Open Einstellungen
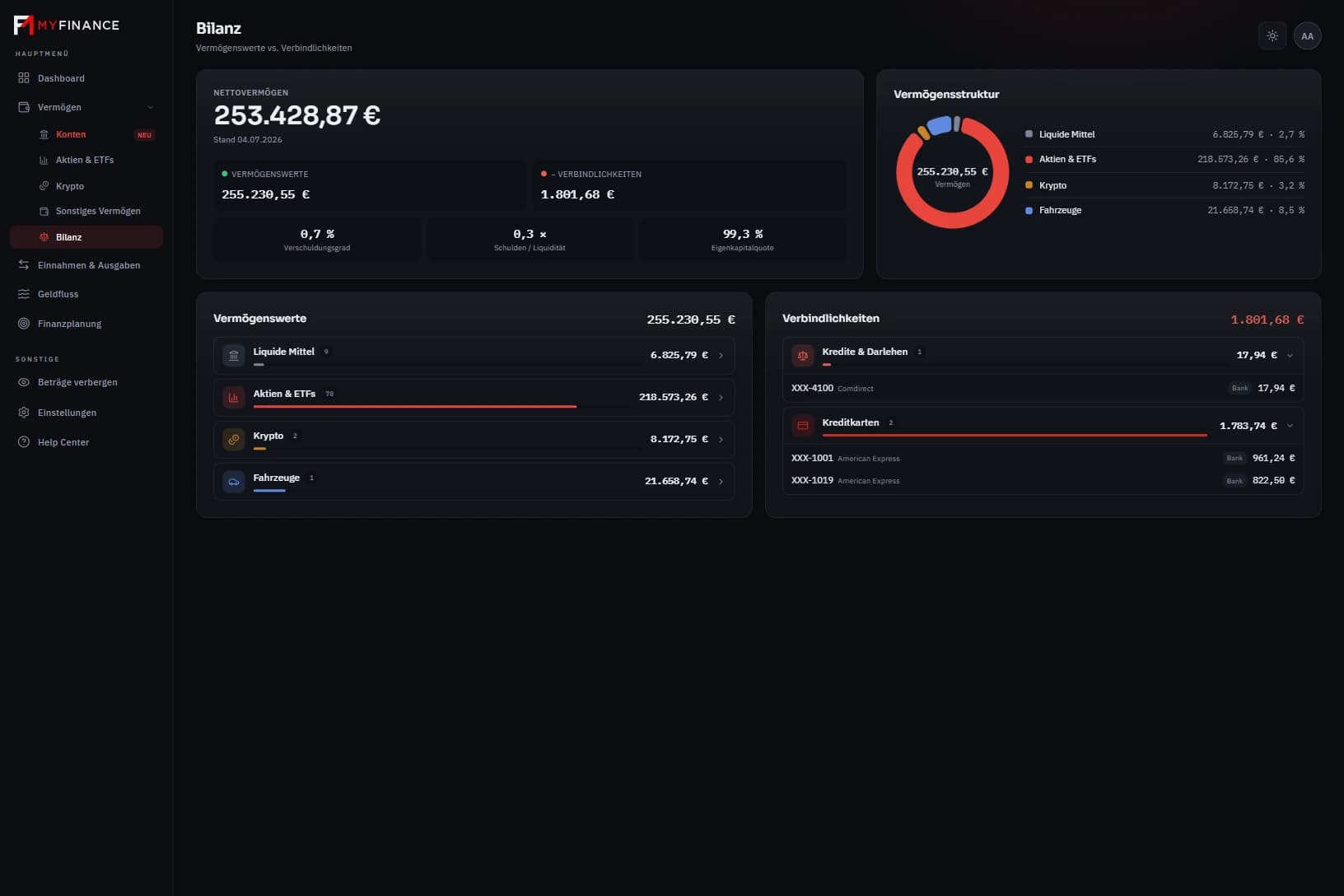 (x=86, y=413)
